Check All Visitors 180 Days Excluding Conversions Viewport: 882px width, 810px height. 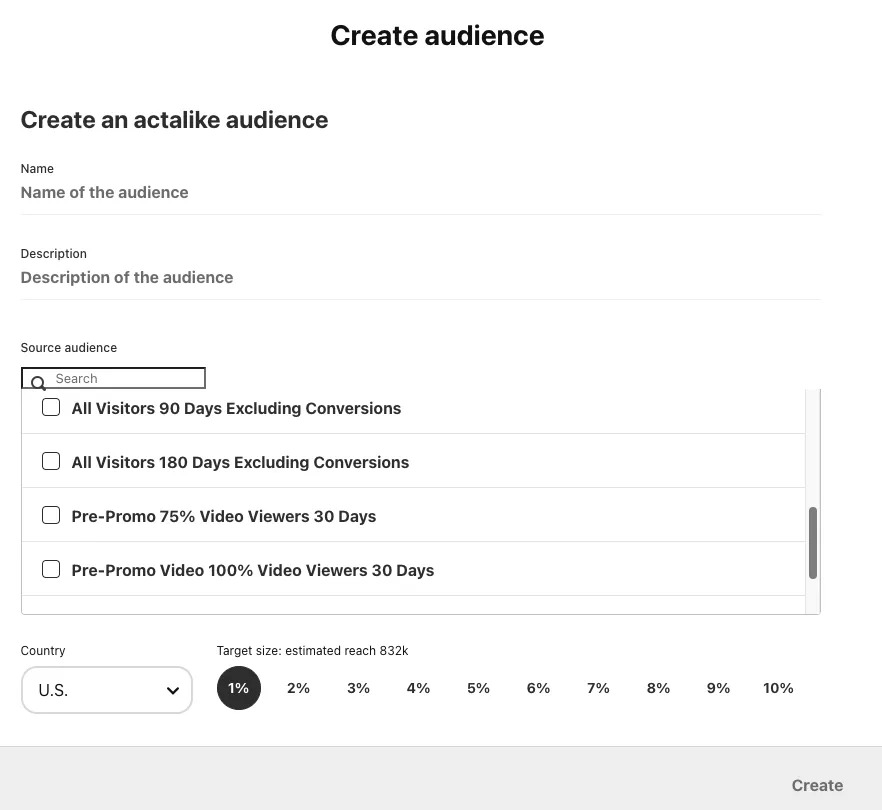pyautogui.click(x=51, y=462)
